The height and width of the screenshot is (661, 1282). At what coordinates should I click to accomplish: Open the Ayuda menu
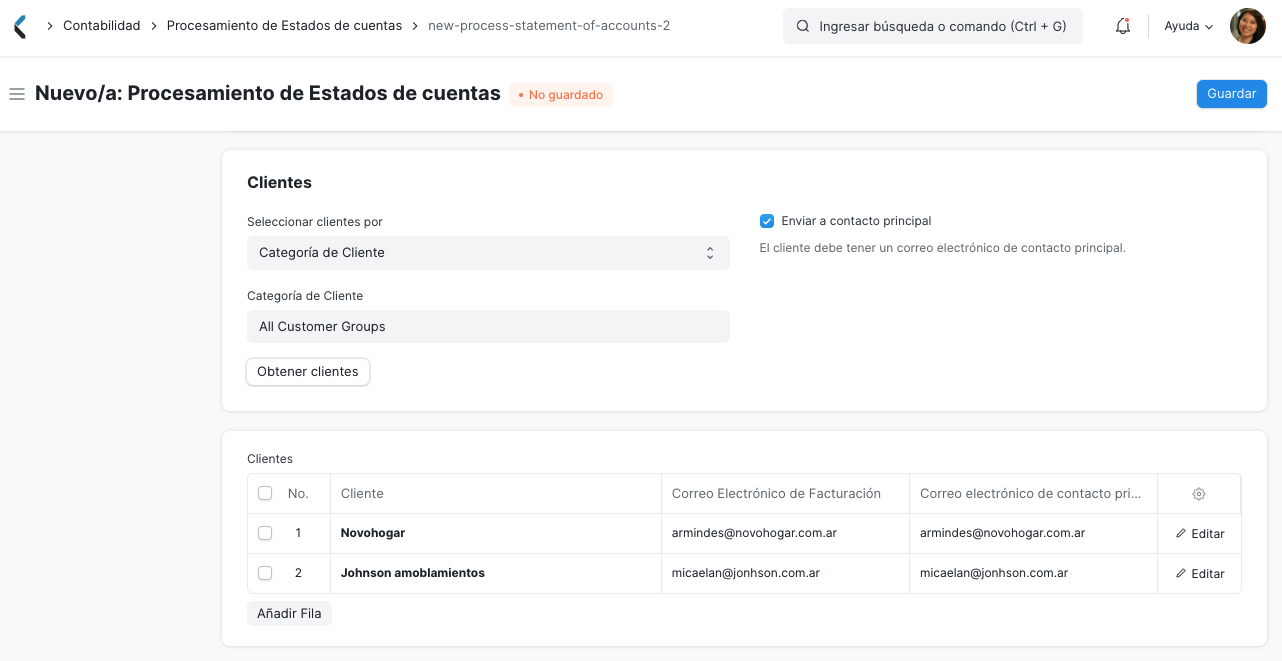click(1187, 25)
